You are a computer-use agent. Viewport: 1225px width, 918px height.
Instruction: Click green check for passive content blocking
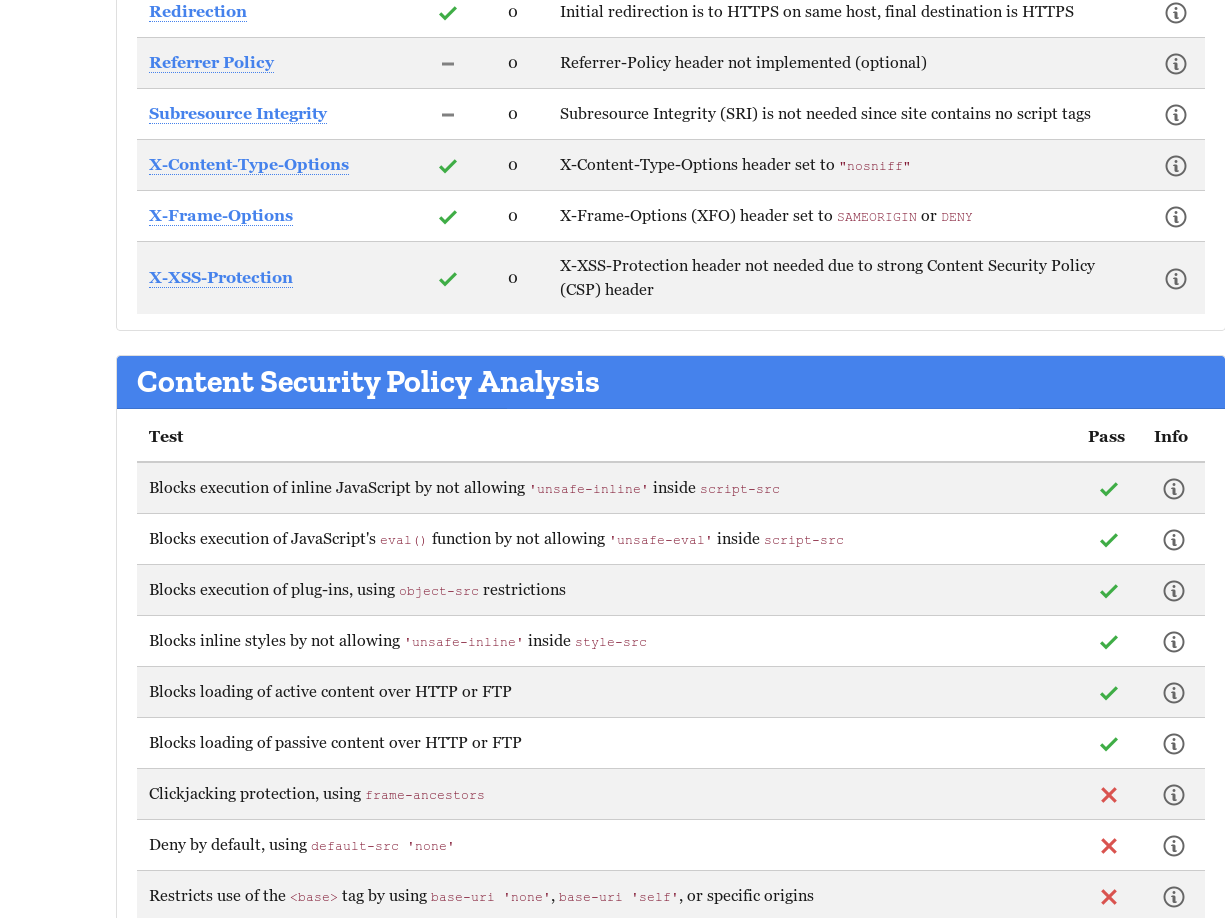1108,743
